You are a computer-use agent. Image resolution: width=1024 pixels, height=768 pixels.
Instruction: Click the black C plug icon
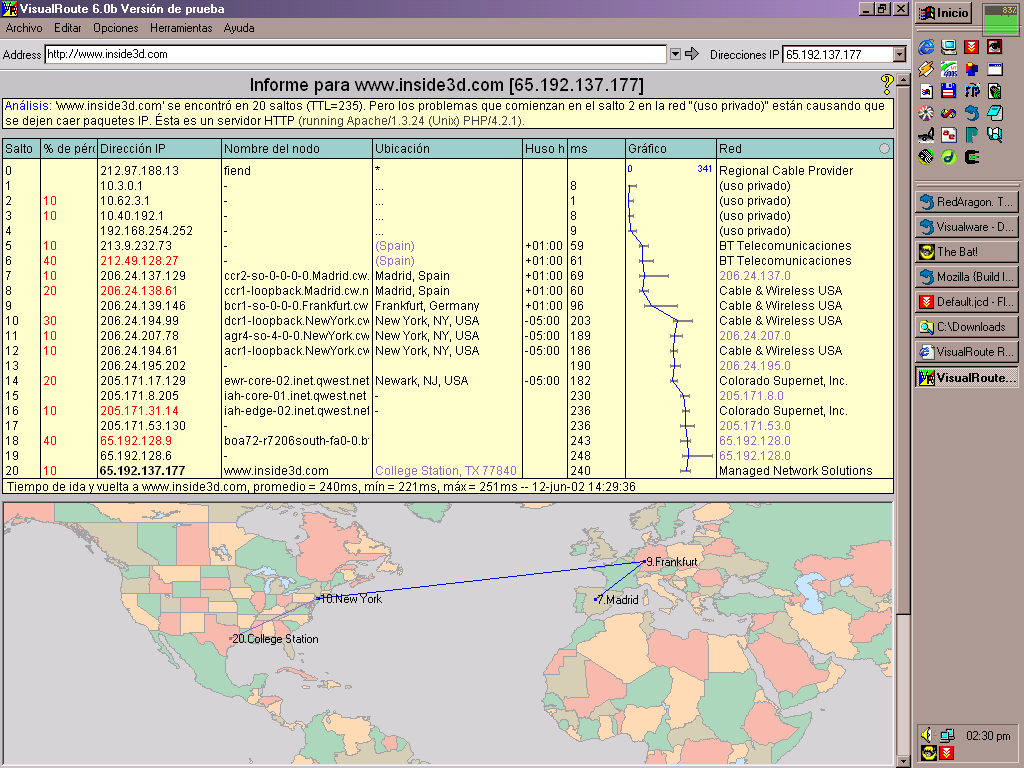[x=972, y=157]
